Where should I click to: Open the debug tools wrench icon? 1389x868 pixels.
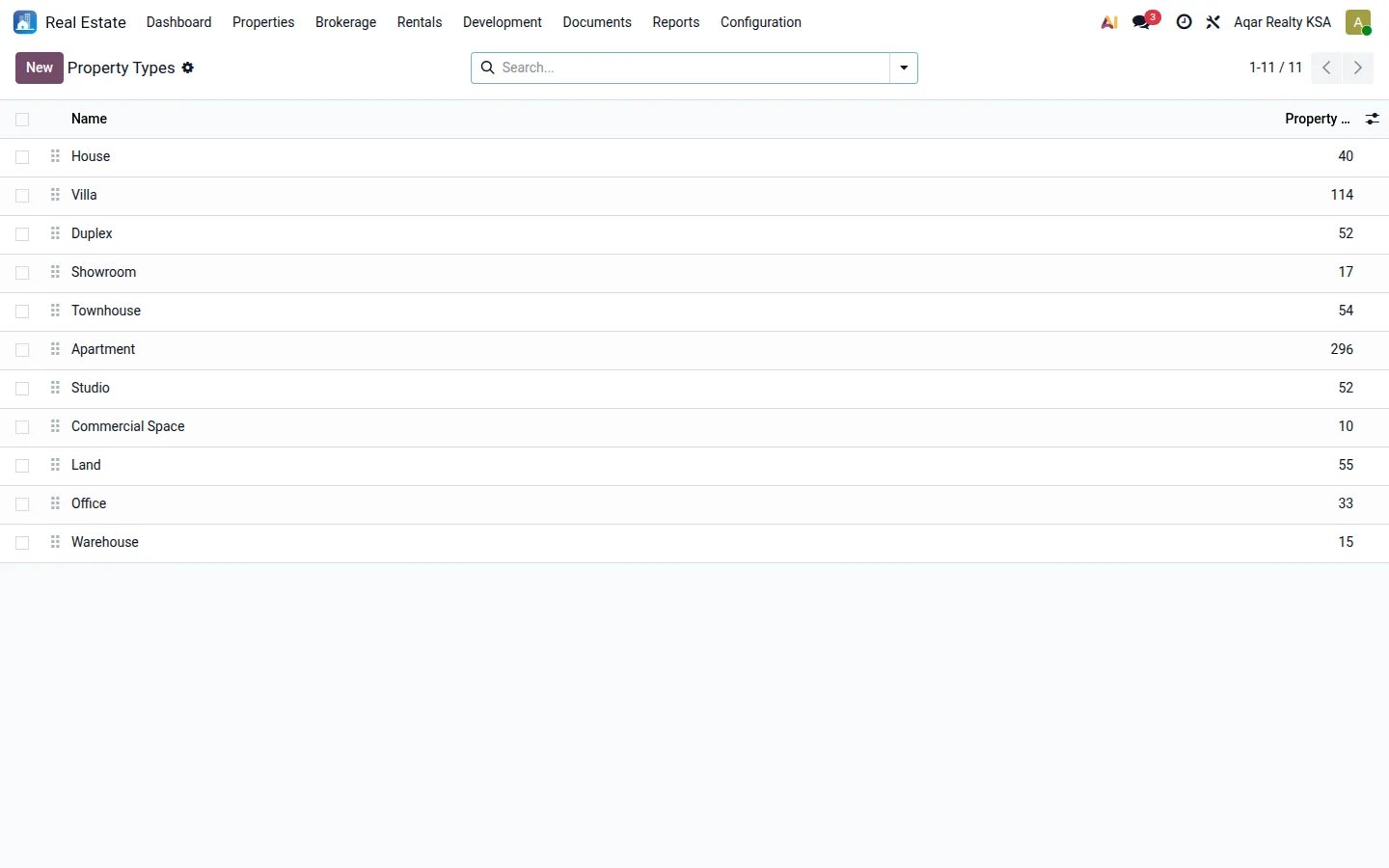(1213, 22)
